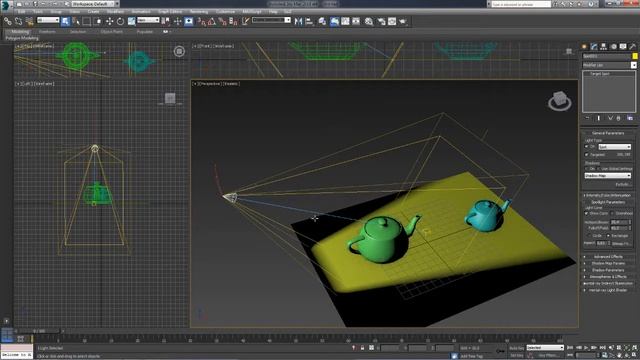The height and width of the screenshot is (360, 640).
Task: Open the Rendering menu
Action: pos(199,12)
